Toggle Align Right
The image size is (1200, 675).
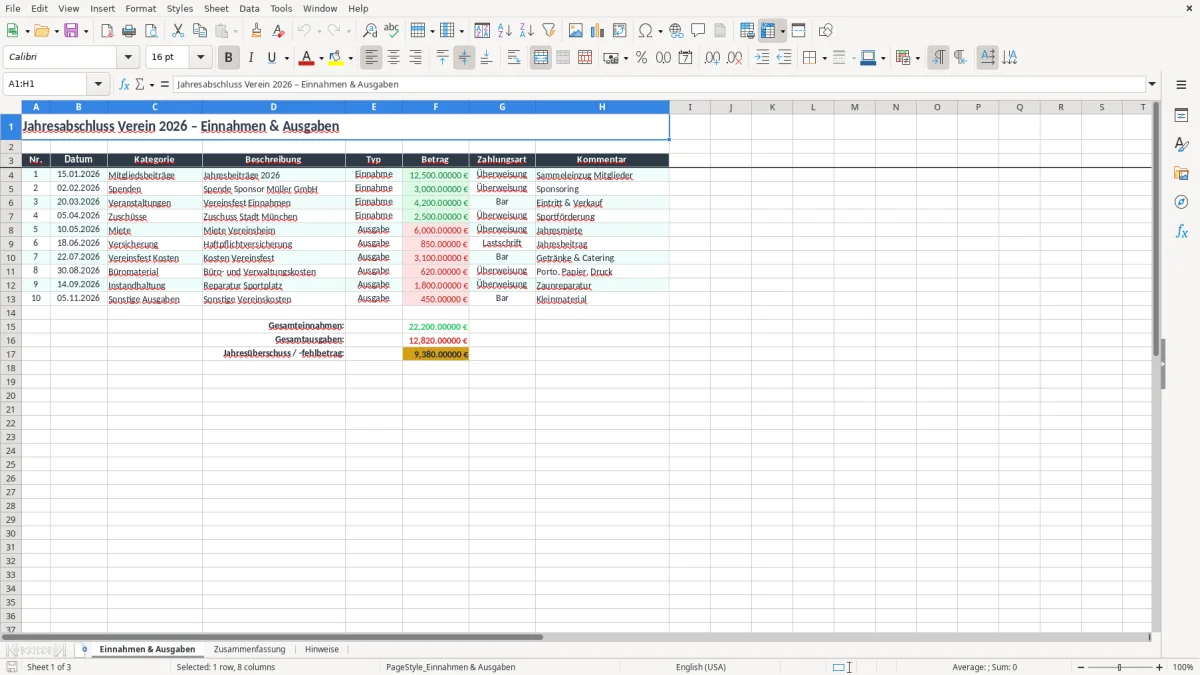pyautogui.click(x=415, y=58)
